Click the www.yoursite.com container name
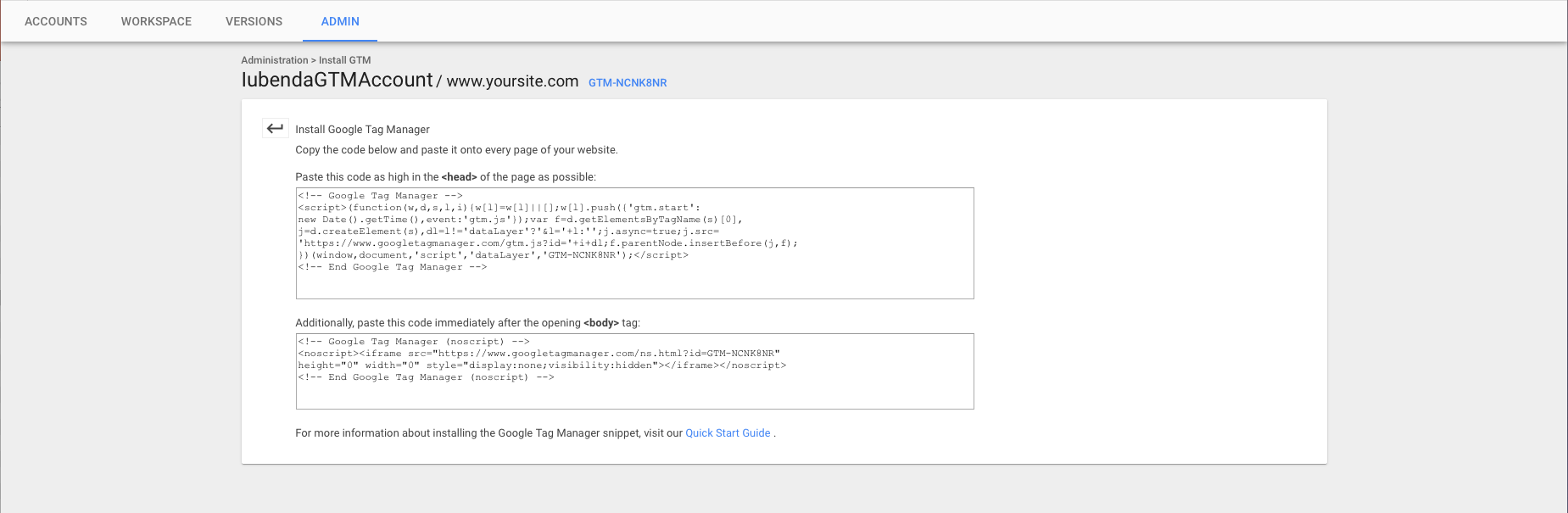Image resolution: width=1568 pixels, height=513 pixels. point(512,81)
